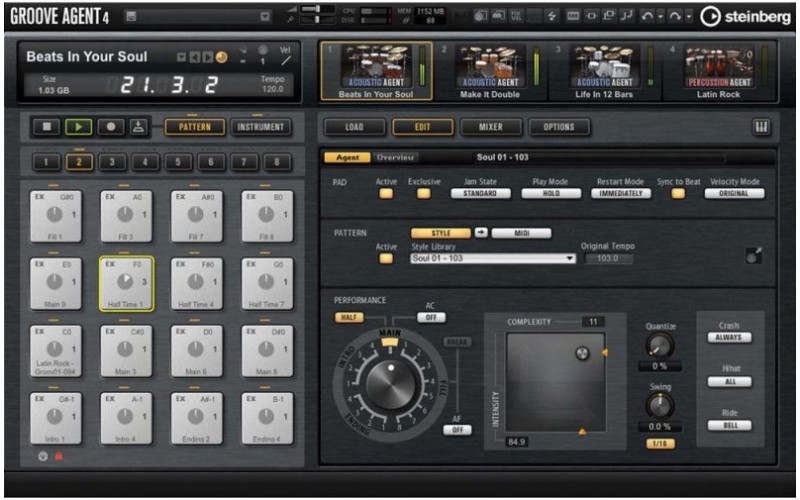This screenshot has width=800, height=500.
Task: Click the HALF performance button
Action: pyautogui.click(x=349, y=316)
